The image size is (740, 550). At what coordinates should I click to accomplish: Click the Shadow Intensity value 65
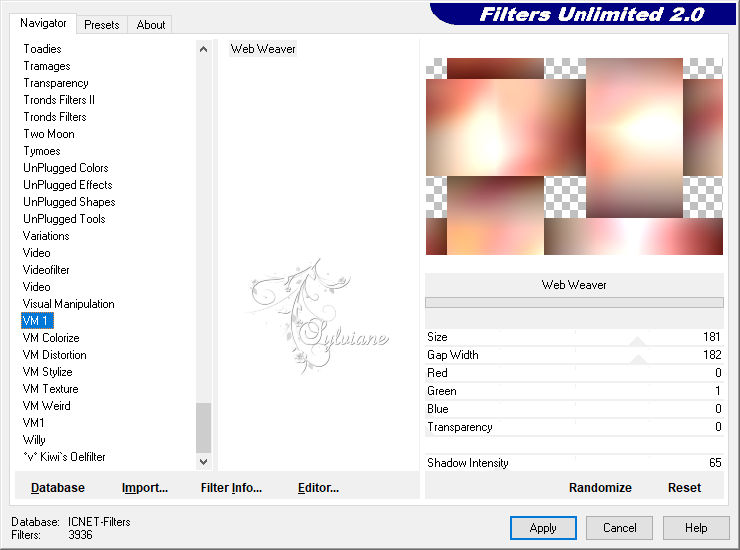[715, 463]
